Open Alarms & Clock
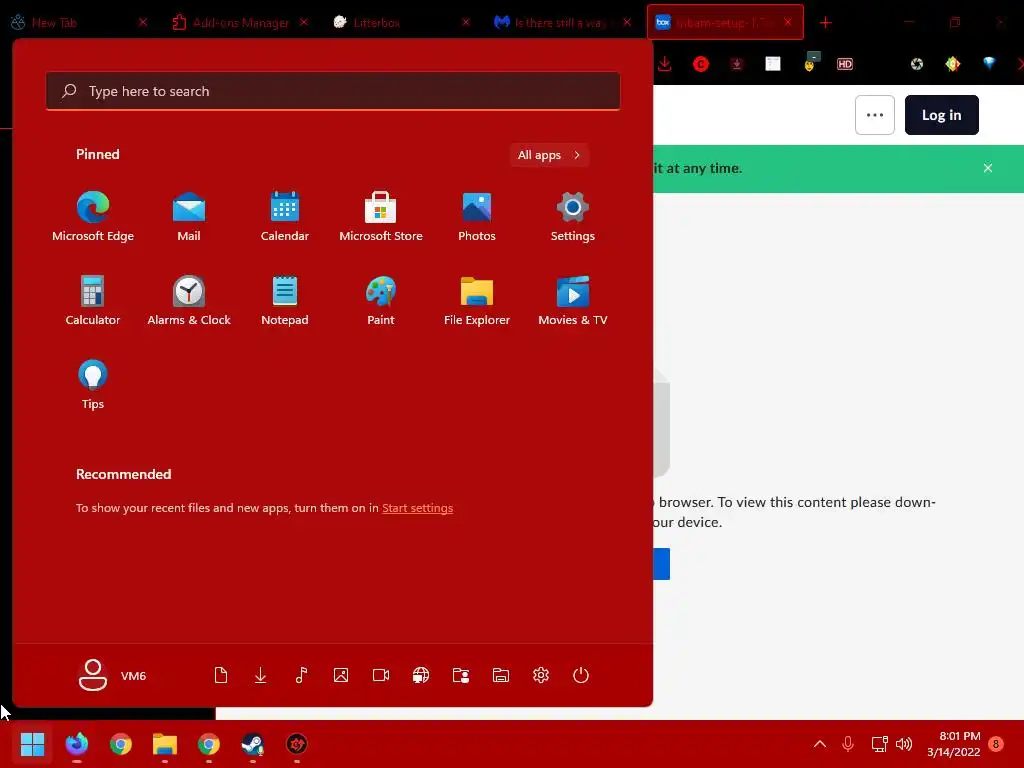Image resolution: width=1024 pixels, height=768 pixels. tap(189, 300)
